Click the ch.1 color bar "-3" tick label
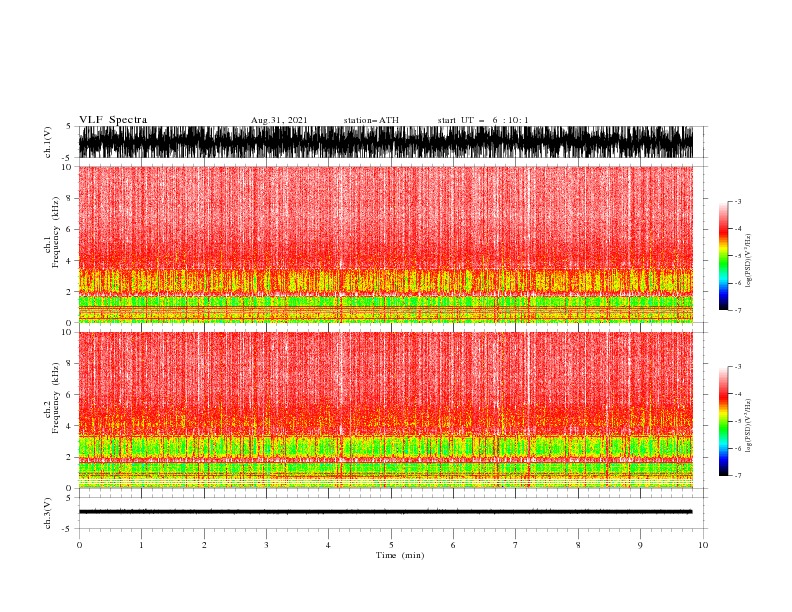 pyautogui.click(x=737, y=201)
